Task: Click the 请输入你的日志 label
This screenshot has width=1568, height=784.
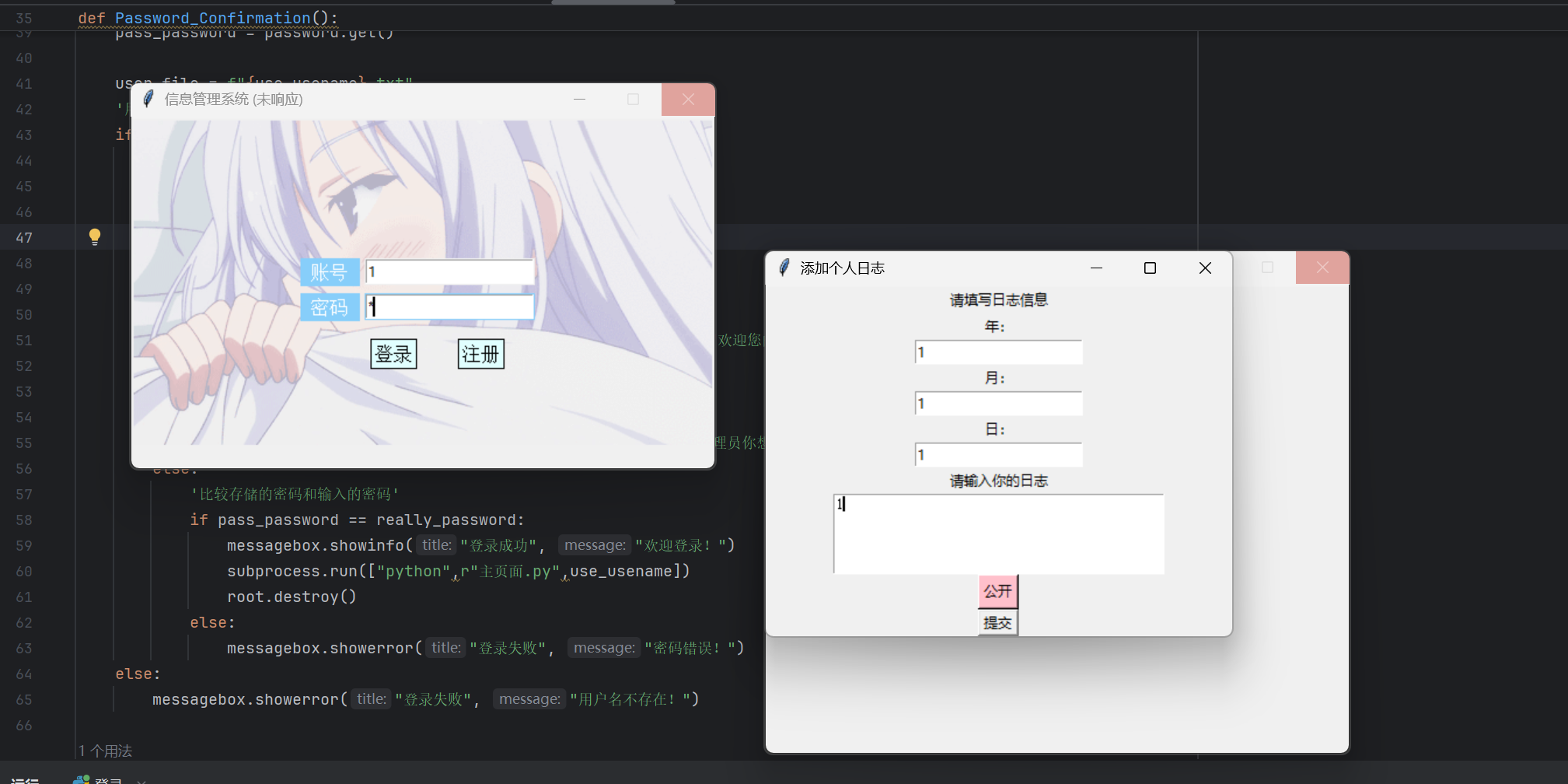Action: (x=998, y=481)
